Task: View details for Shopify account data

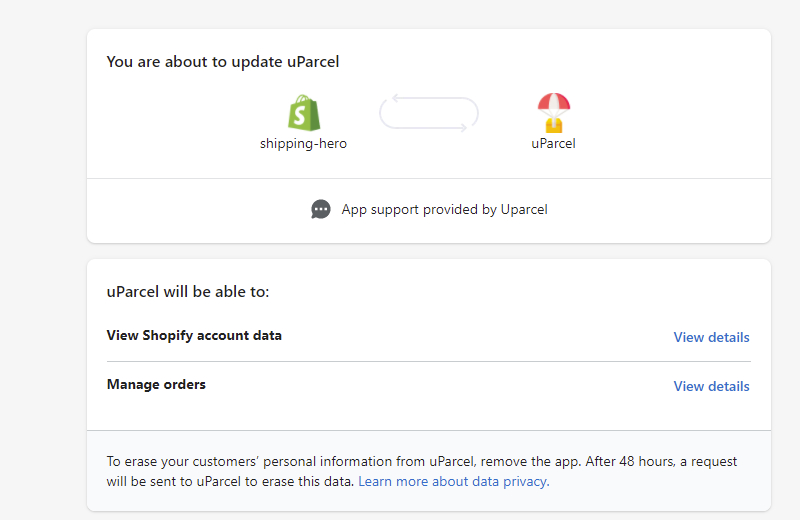Action: pos(711,337)
